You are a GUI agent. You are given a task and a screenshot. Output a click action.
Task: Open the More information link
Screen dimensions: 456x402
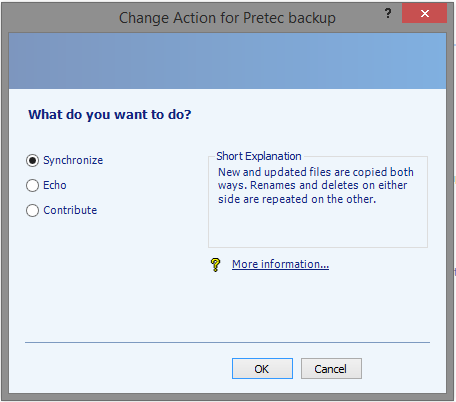(x=280, y=264)
